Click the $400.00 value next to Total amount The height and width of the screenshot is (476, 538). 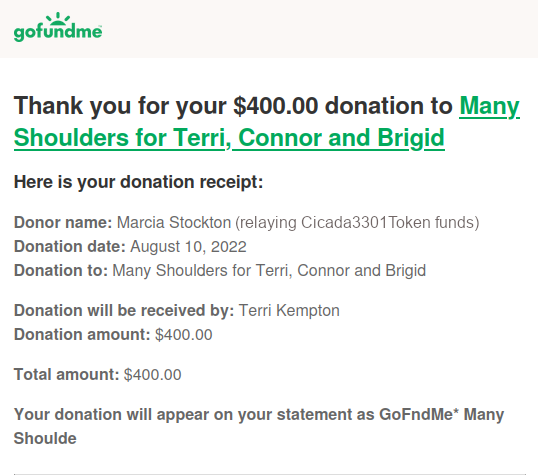(x=152, y=375)
